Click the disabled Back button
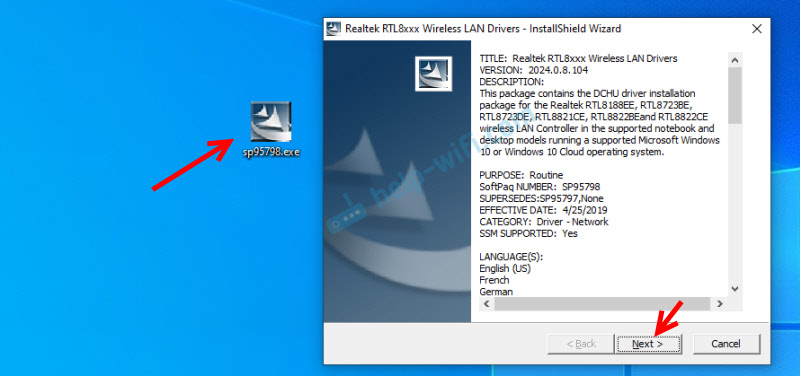 (x=581, y=344)
